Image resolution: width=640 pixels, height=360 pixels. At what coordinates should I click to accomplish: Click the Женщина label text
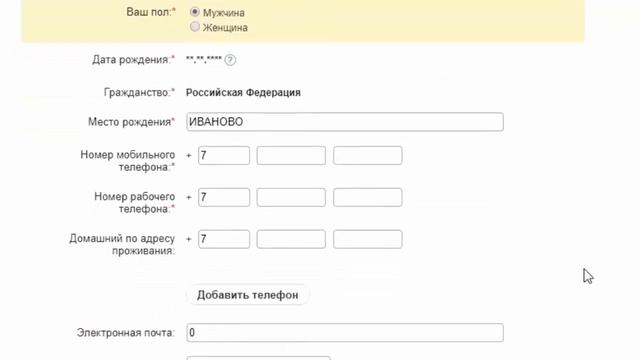pyautogui.click(x=225, y=28)
